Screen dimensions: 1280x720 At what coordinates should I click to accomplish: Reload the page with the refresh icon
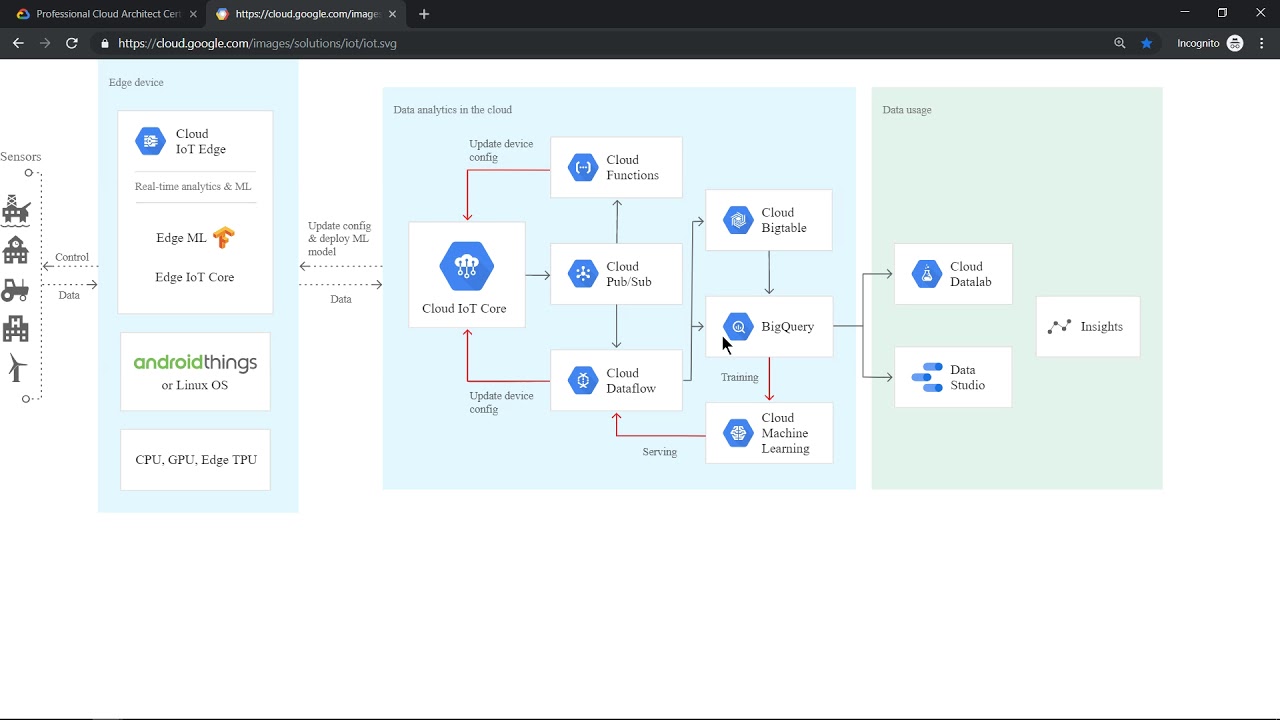coord(72,43)
